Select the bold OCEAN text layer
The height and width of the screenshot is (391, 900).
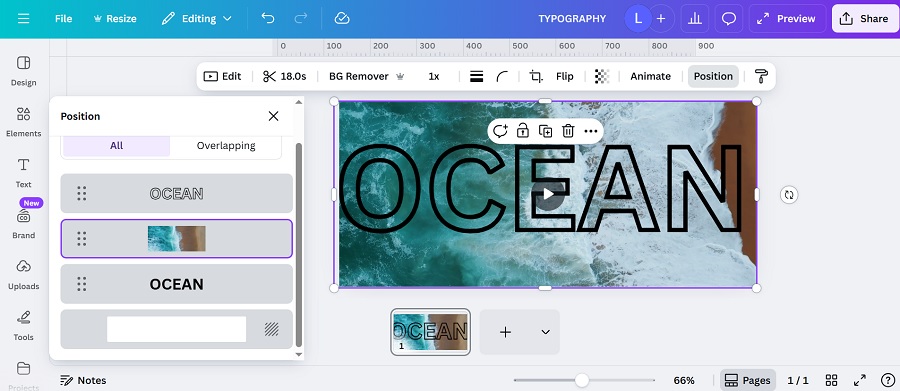(x=177, y=284)
